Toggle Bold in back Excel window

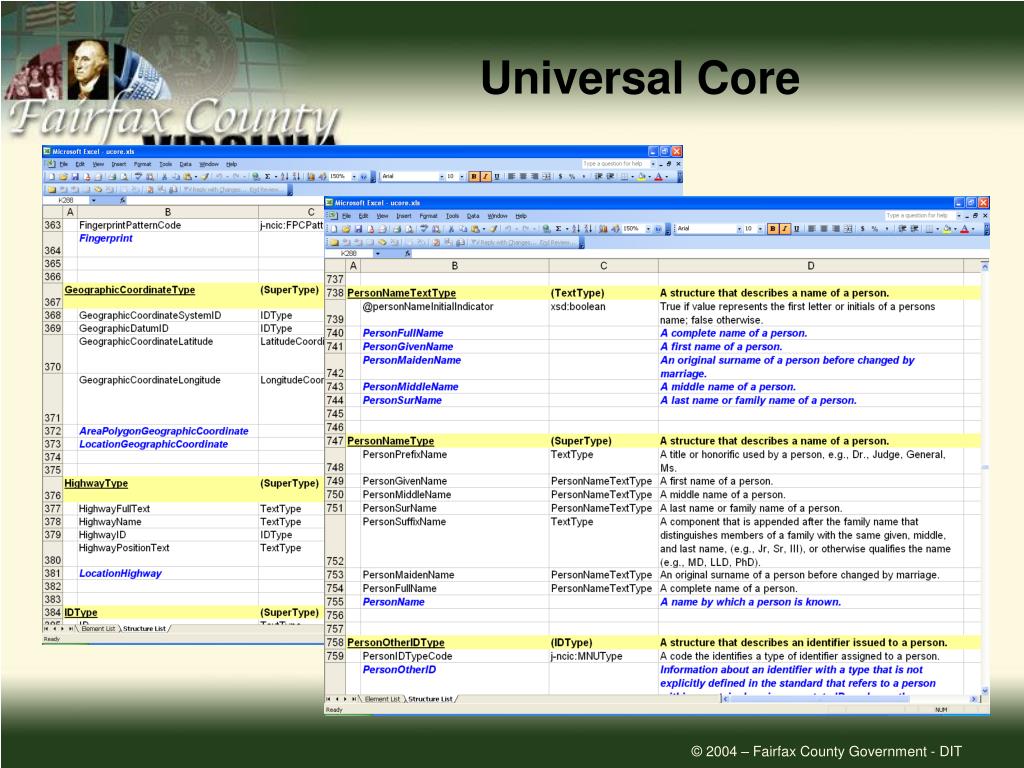click(x=474, y=176)
